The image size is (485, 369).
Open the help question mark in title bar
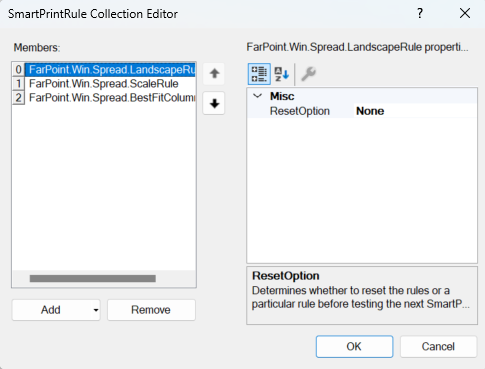tap(420, 14)
